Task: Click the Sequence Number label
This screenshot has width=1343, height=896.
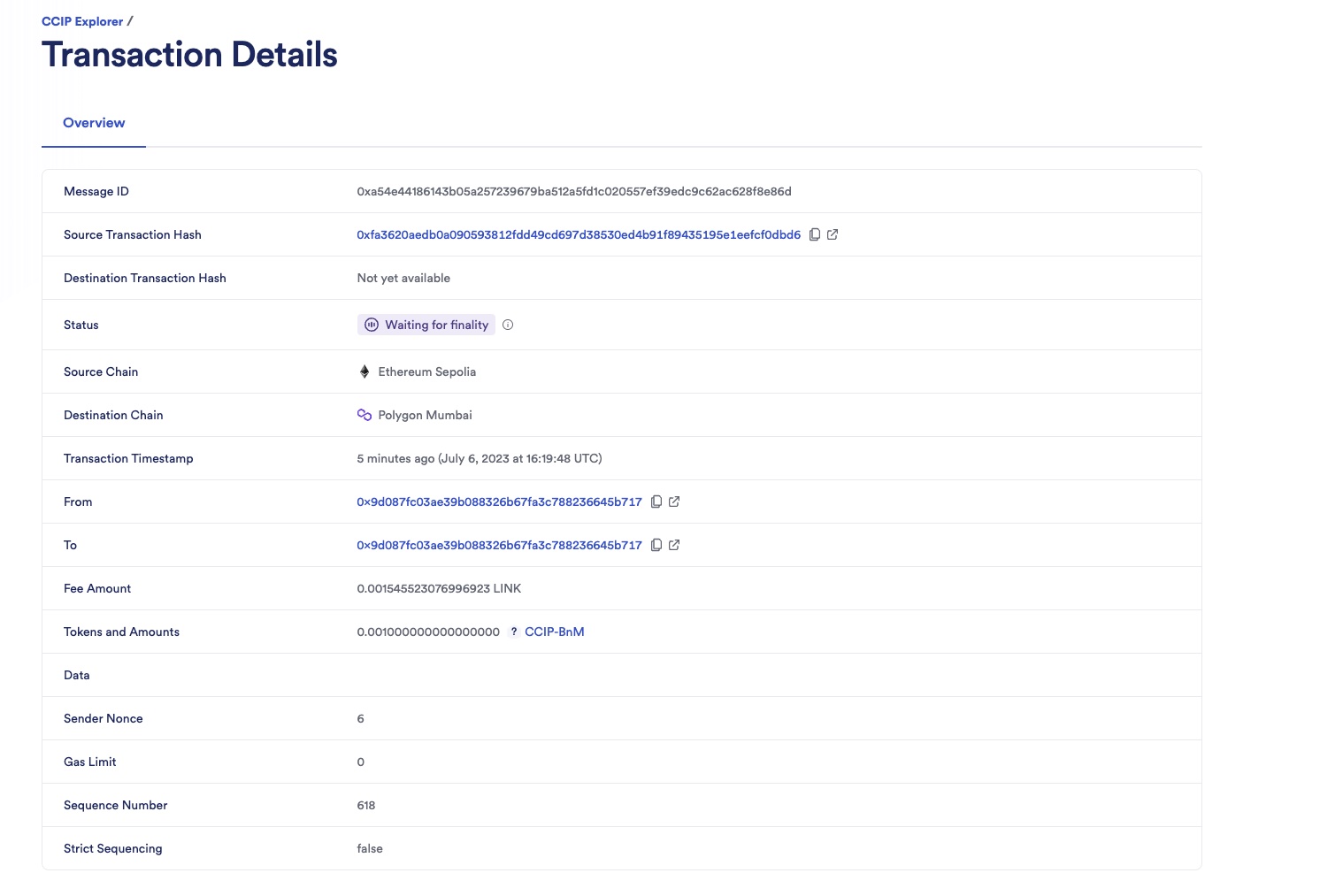Action: click(x=116, y=805)
